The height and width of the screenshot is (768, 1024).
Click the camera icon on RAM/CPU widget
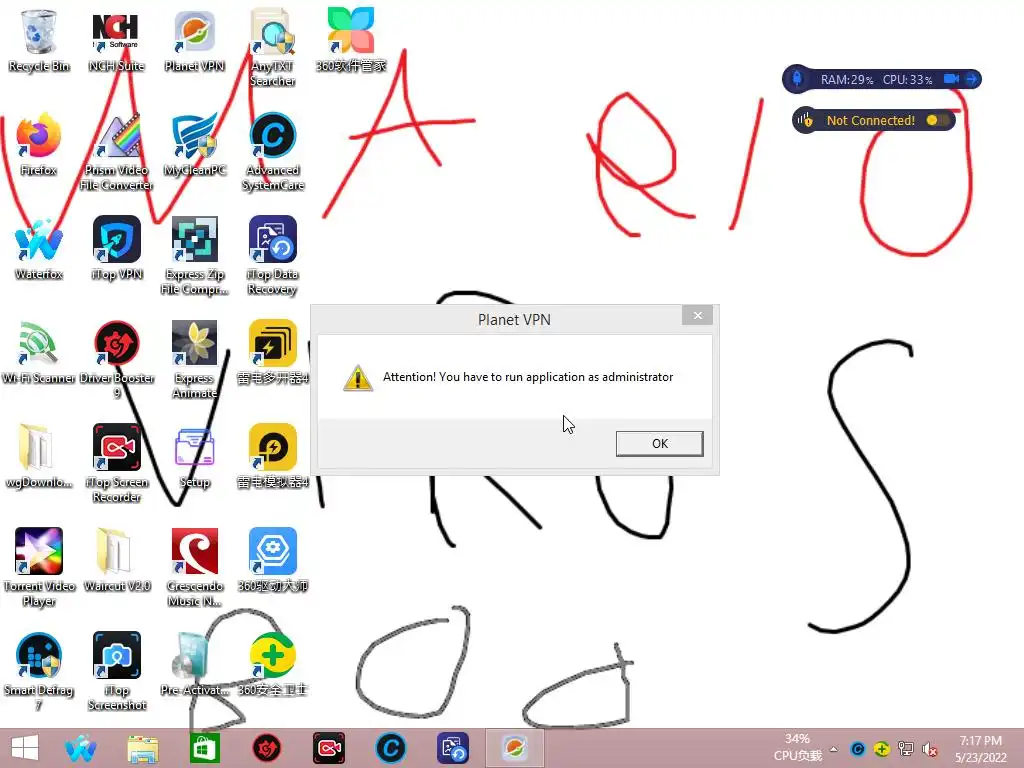pyautogui.click(x=951, y=79)
